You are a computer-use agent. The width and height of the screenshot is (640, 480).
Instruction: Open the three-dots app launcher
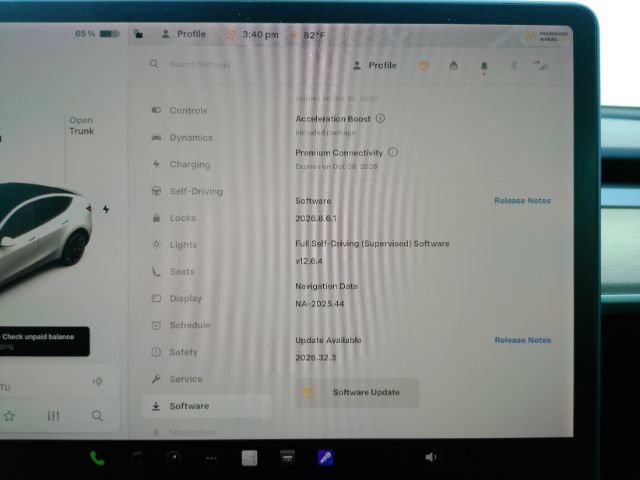(211, 458)
